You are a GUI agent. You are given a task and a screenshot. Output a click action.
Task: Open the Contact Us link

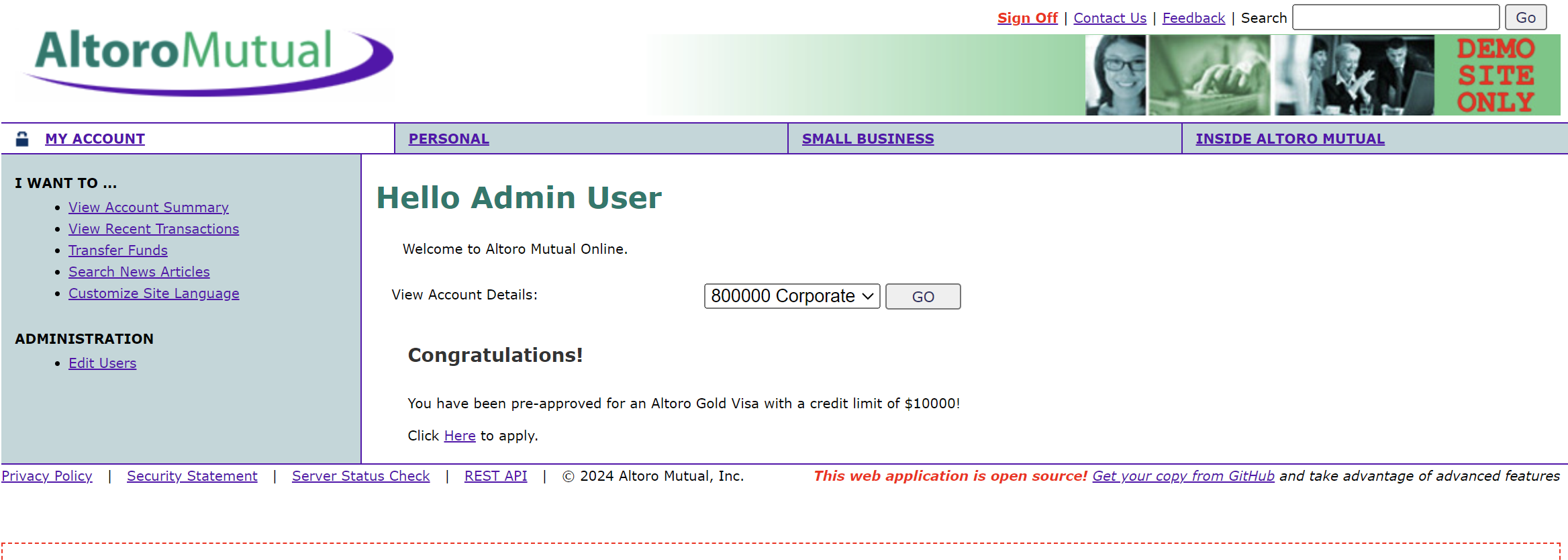(x=1110, y=18)
